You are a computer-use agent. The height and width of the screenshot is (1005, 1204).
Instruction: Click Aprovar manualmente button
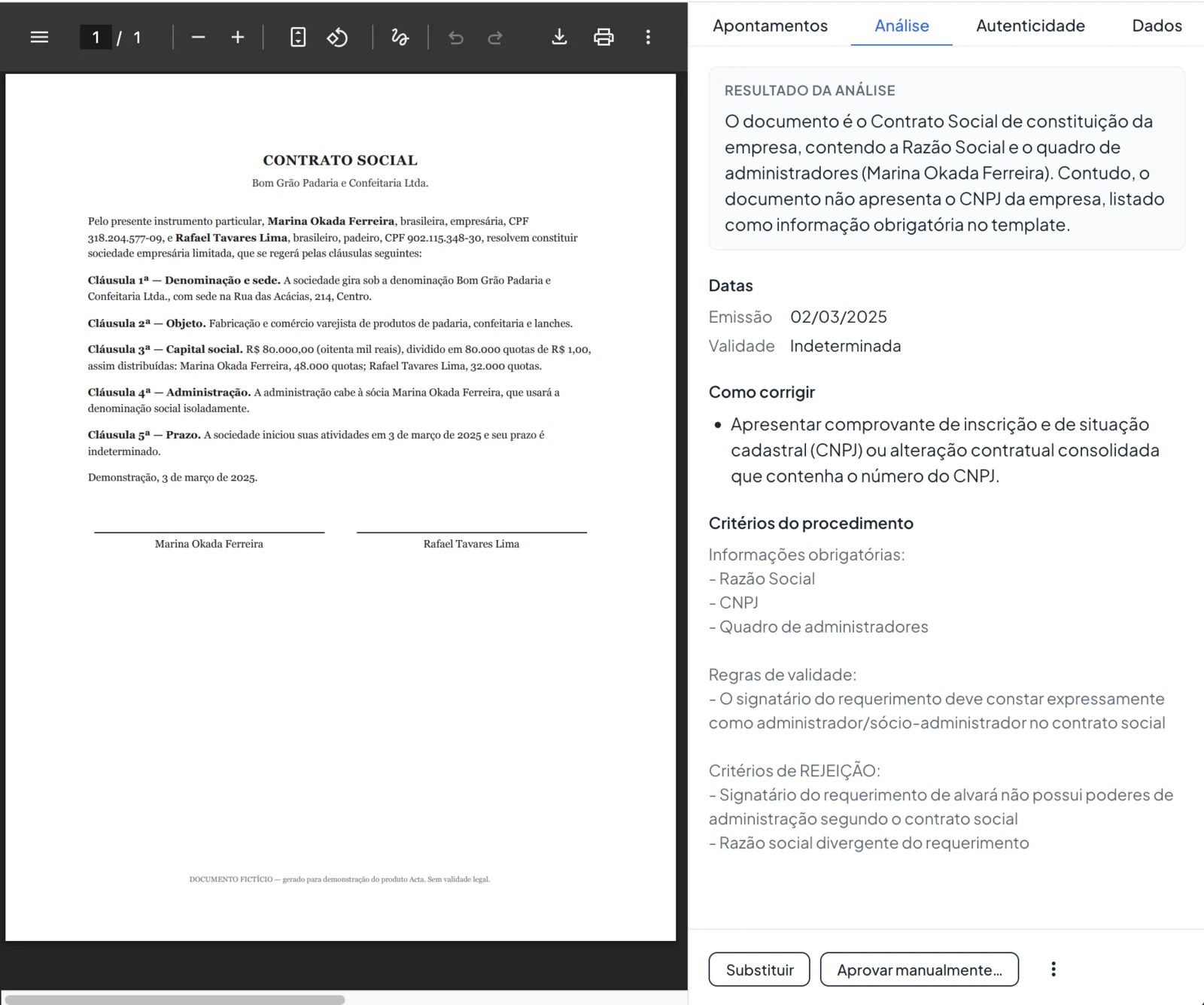pos(920,970)
